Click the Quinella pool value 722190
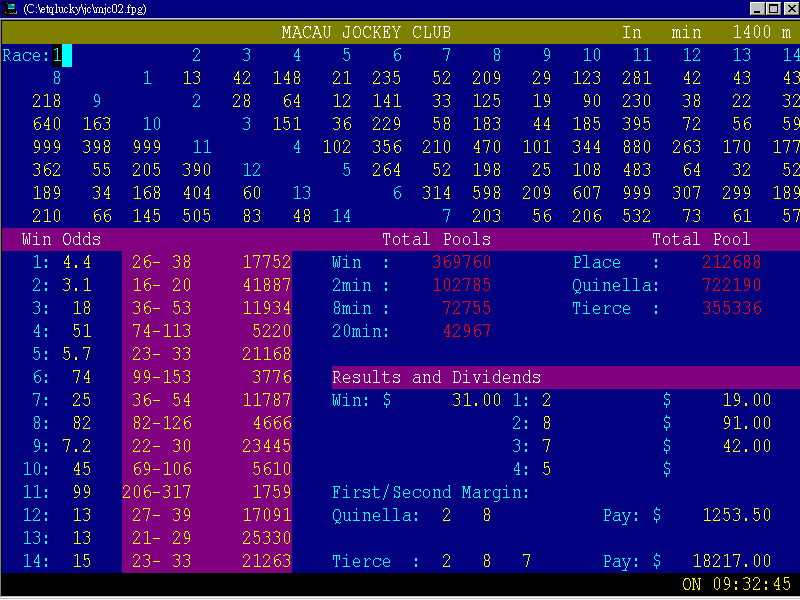This screenshot has height=600, width=800. [731, 285]
